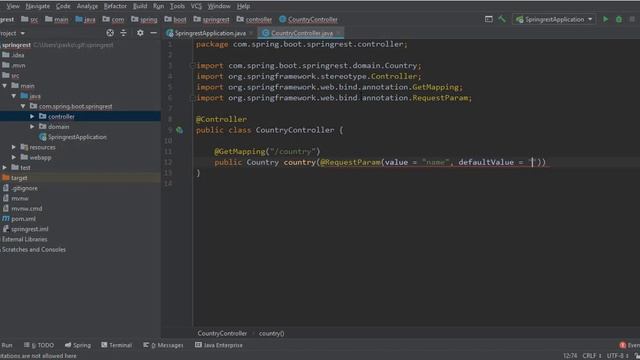The image size is (640, 360).
Task: Expand the webapp folder arrow
Action: 14,157
